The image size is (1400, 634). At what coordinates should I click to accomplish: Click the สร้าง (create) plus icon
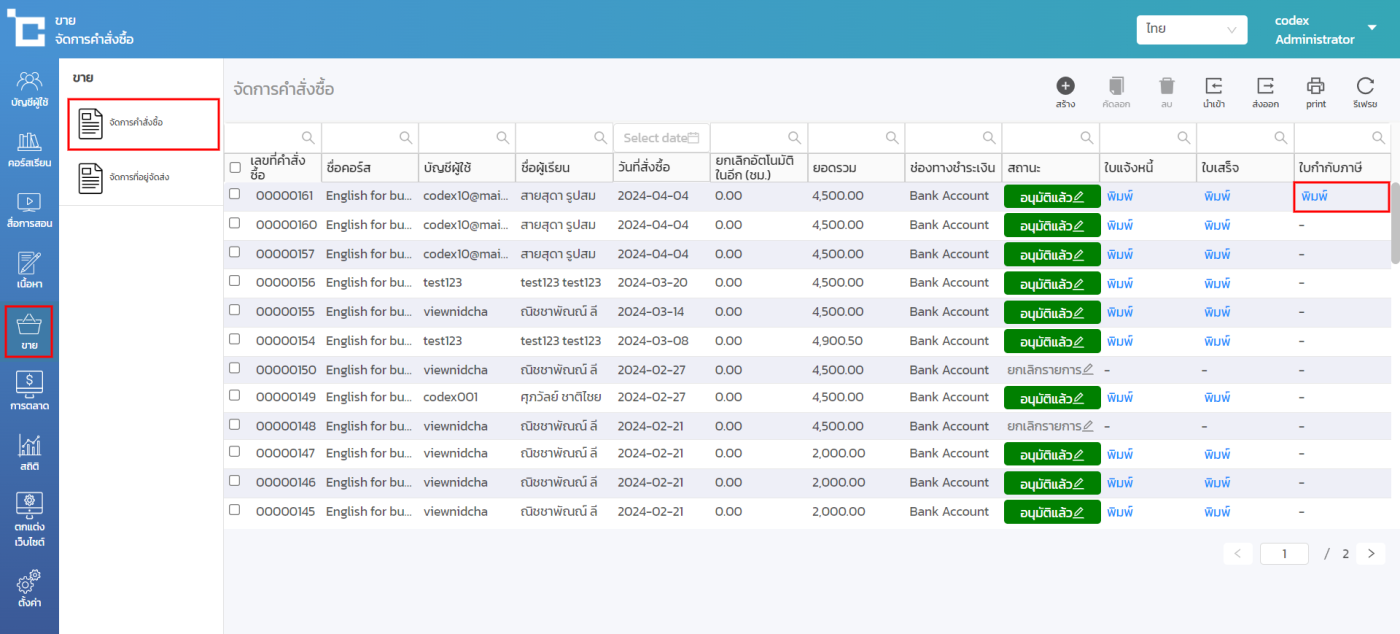click(x=1065, y=87)
